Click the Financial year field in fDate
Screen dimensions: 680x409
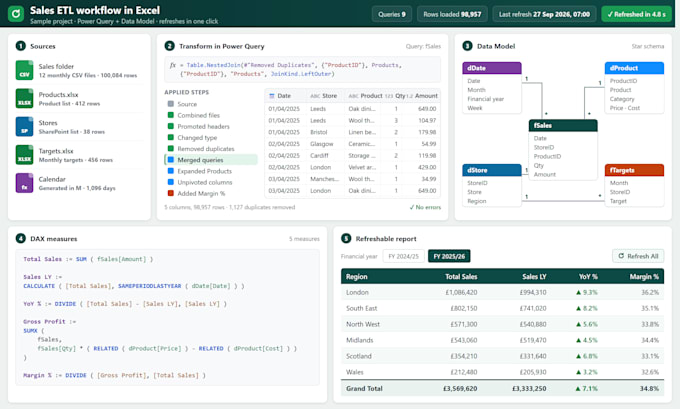tap(485, 99)
